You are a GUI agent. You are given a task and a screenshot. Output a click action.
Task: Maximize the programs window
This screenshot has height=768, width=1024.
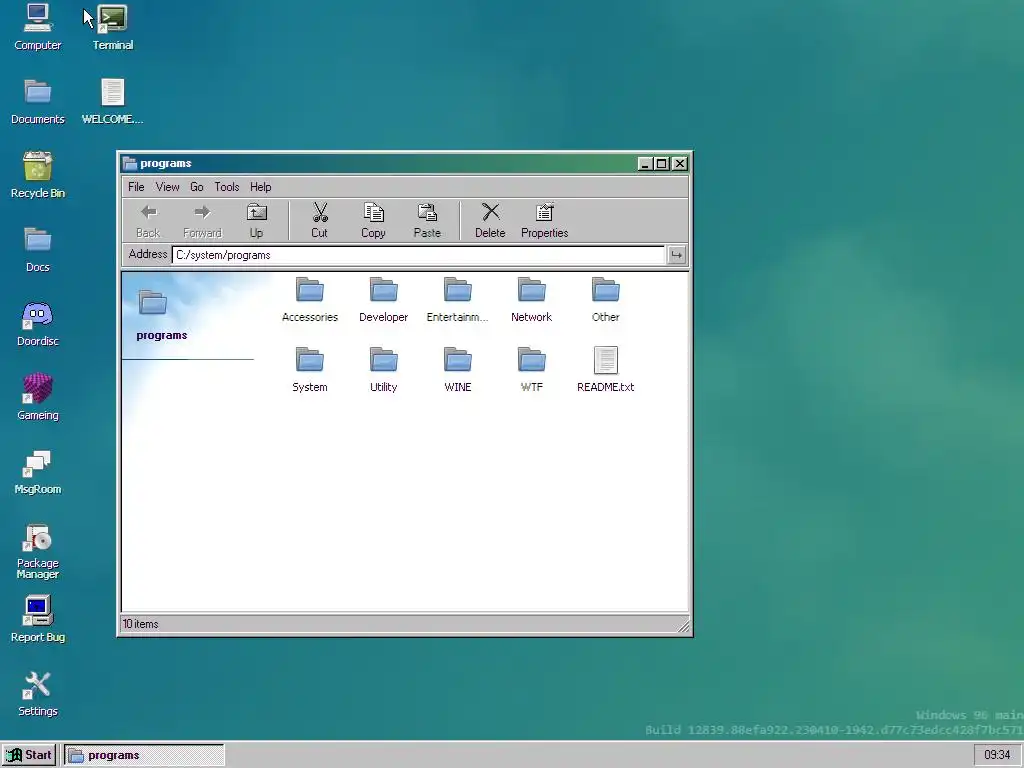tap(662, 163)
